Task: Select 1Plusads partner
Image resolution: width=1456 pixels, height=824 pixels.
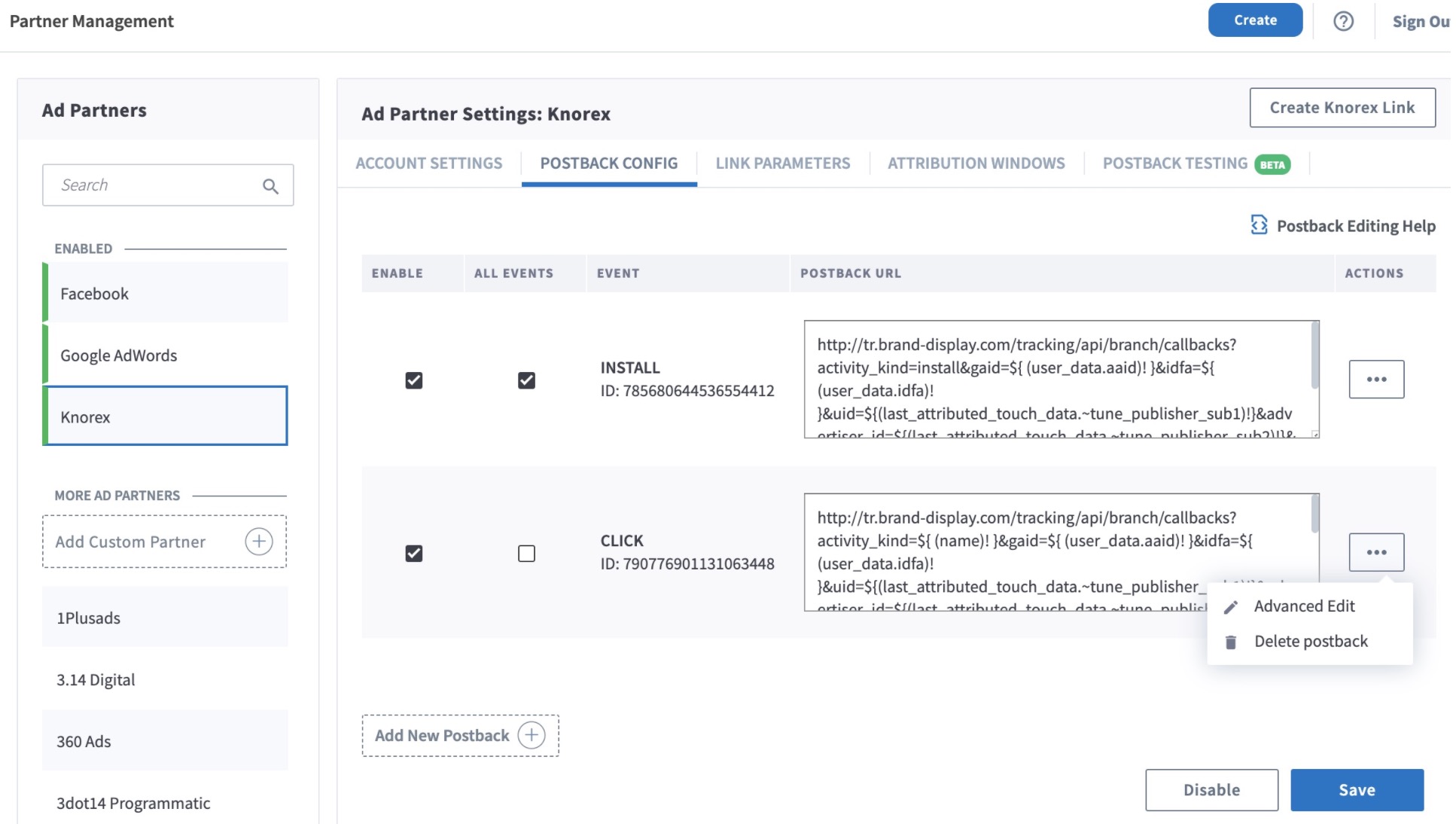Action: pos(165,618)
